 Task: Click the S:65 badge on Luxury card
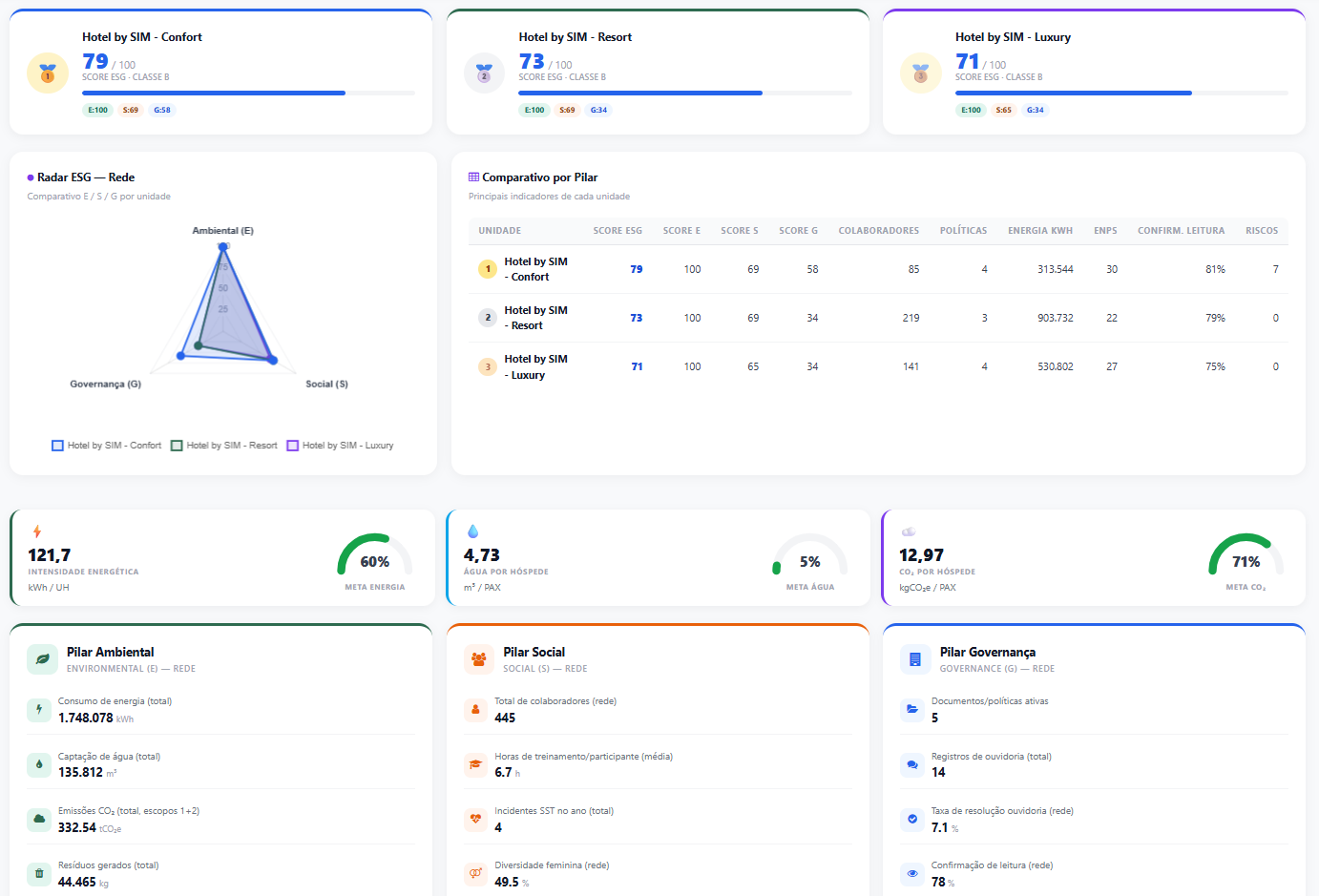[1004, 110]
